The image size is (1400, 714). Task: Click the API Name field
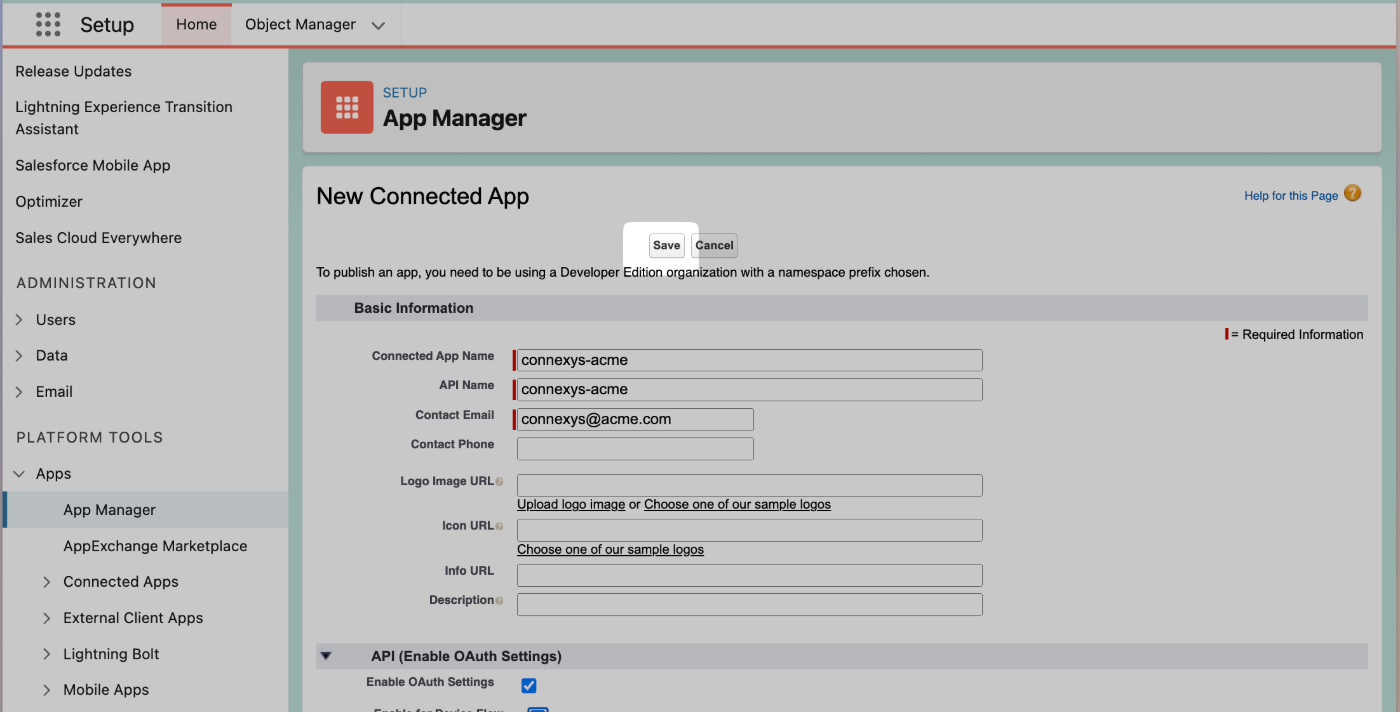click(x=750, y=389)
